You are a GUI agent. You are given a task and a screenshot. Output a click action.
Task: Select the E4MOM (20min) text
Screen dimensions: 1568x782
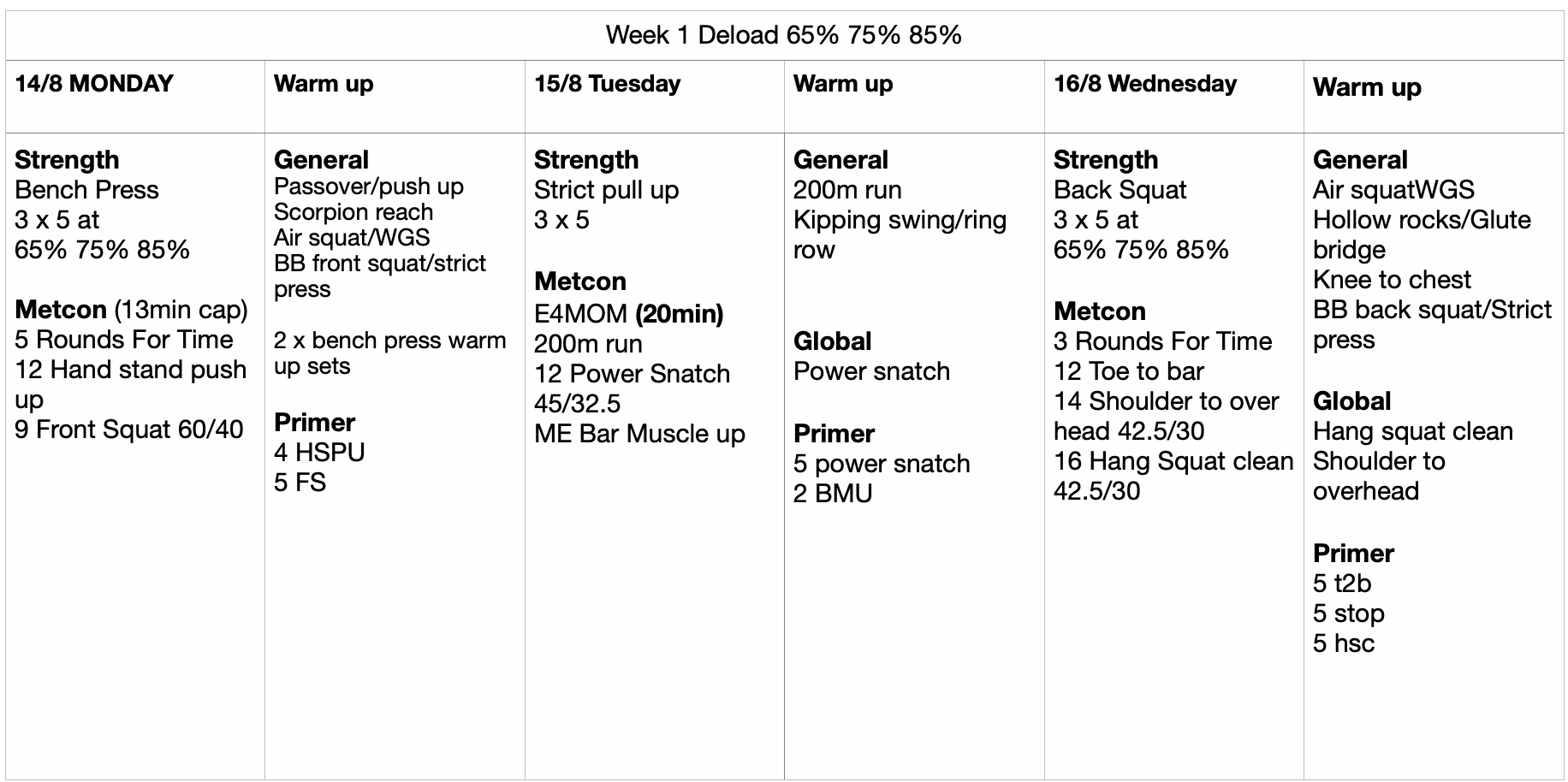[628, 314]
